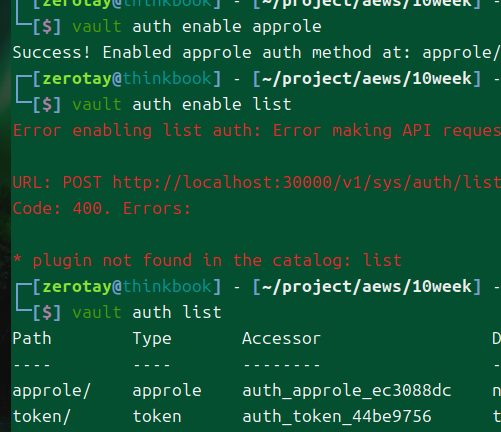Click the 'approle/' path entry

[x=52, y=391]
